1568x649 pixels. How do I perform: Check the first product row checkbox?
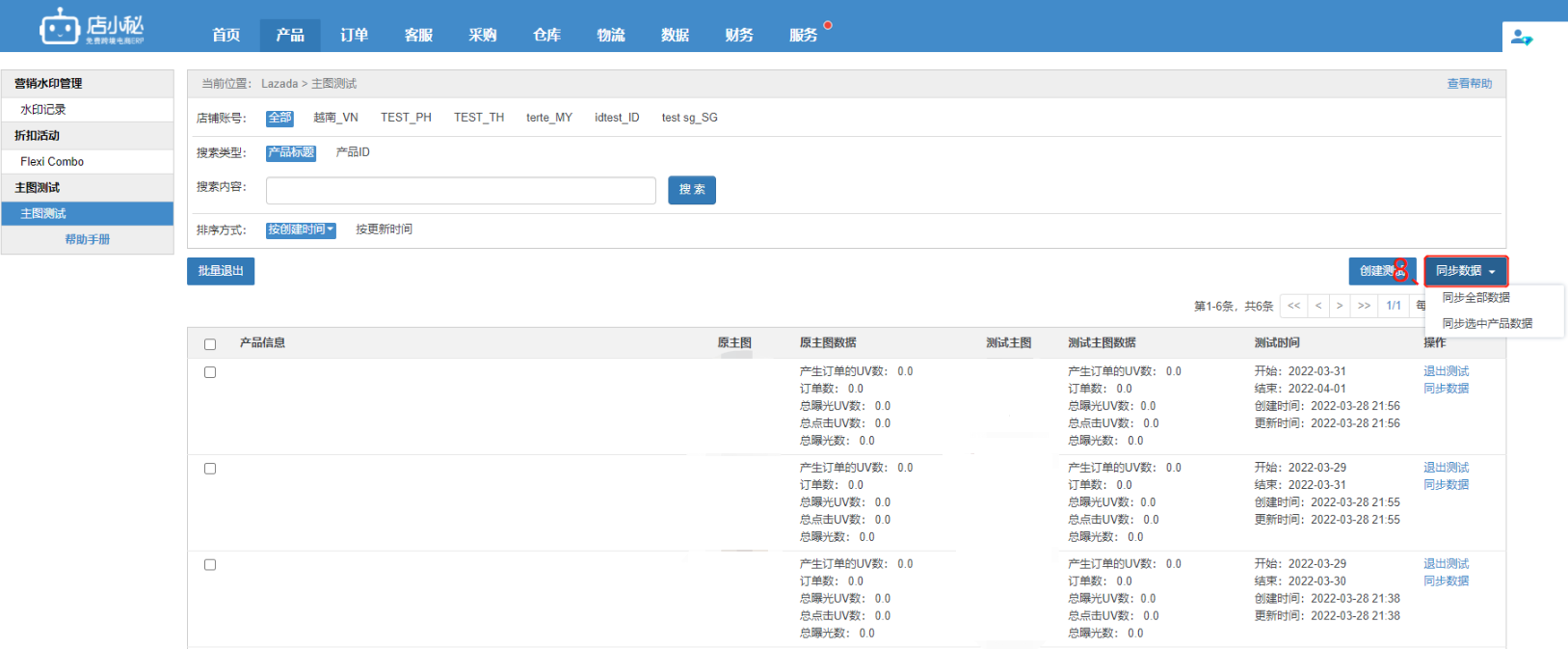210,372
